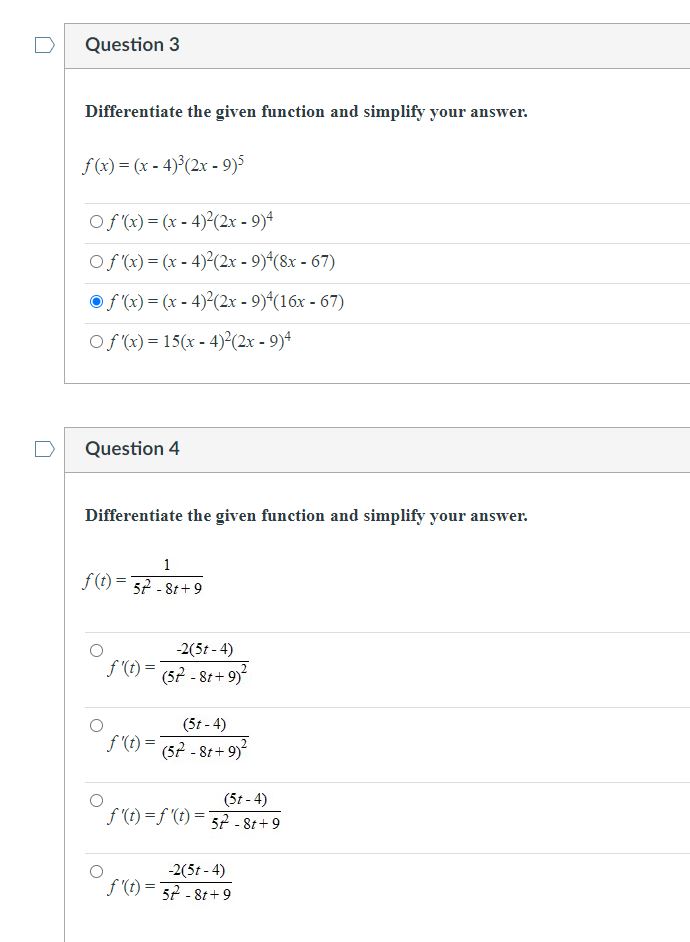Click the instruction text in Question 3
690x942 pixels.
(x=306, y=111)
